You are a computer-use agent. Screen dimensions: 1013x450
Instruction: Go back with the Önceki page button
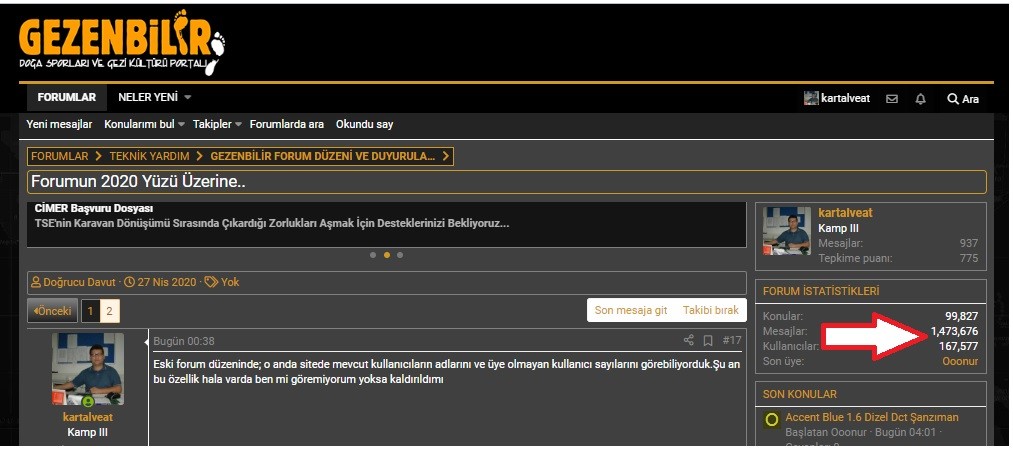click(x=52, y=311)
